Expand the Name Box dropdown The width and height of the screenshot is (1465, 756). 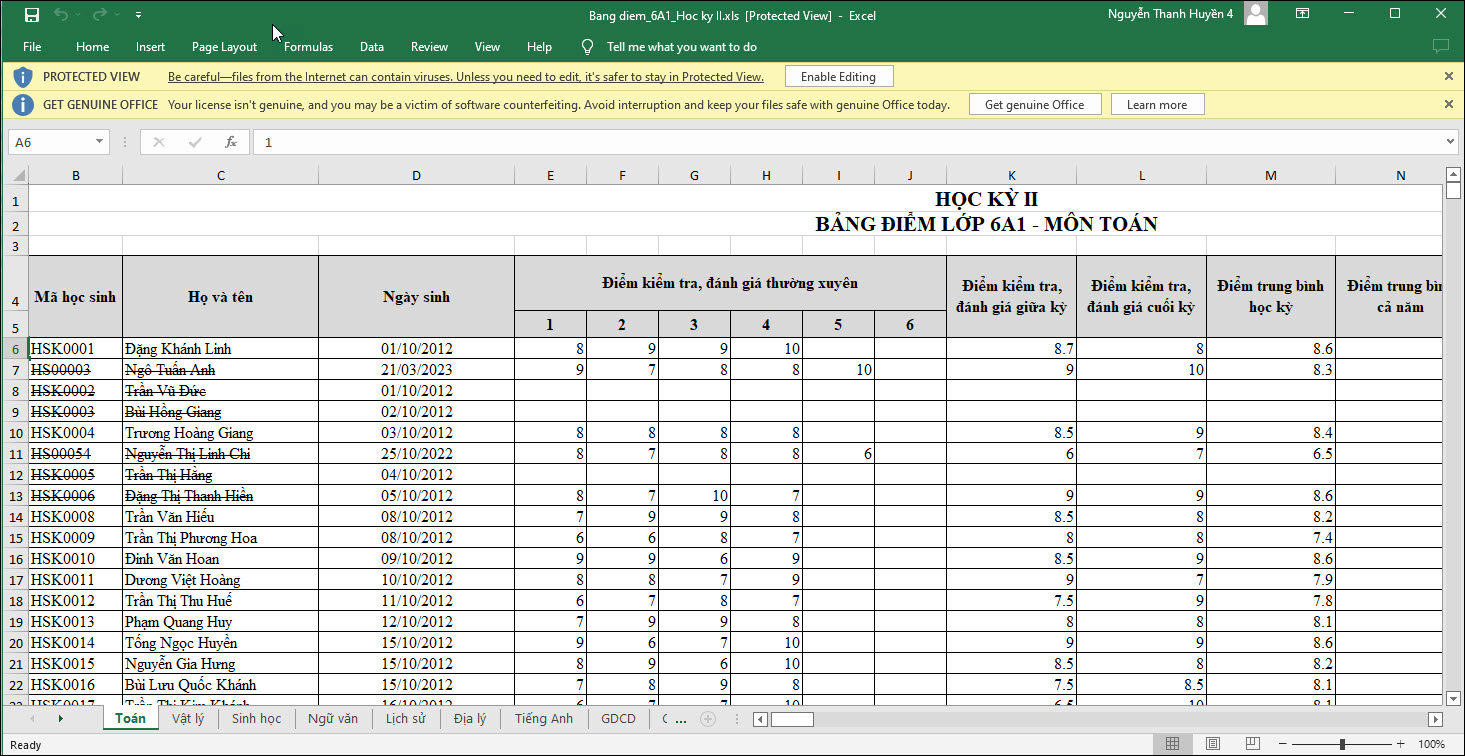tap(99, 142)
